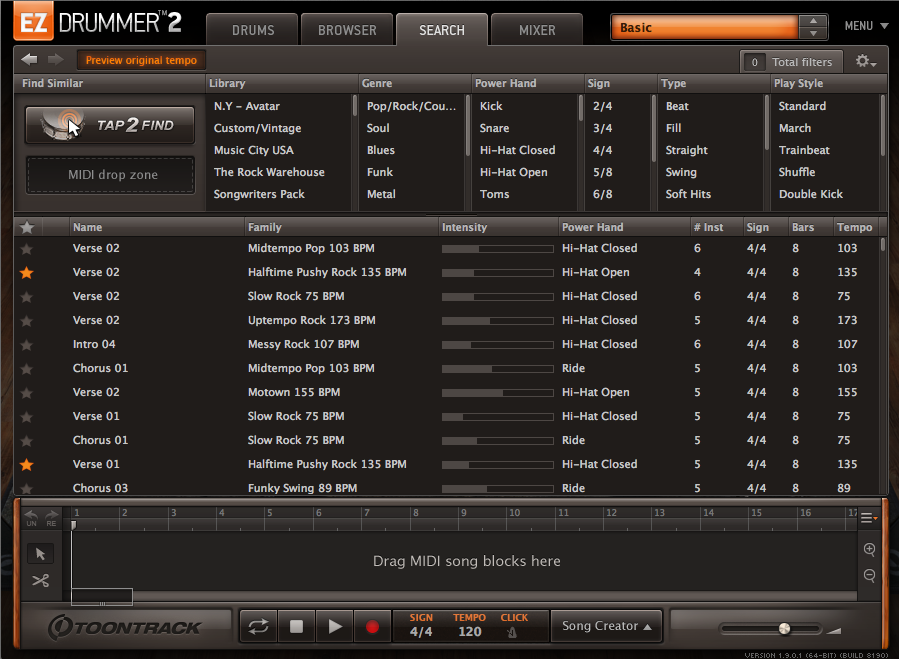Toggle loop playback mode

[x=258, y=625]
